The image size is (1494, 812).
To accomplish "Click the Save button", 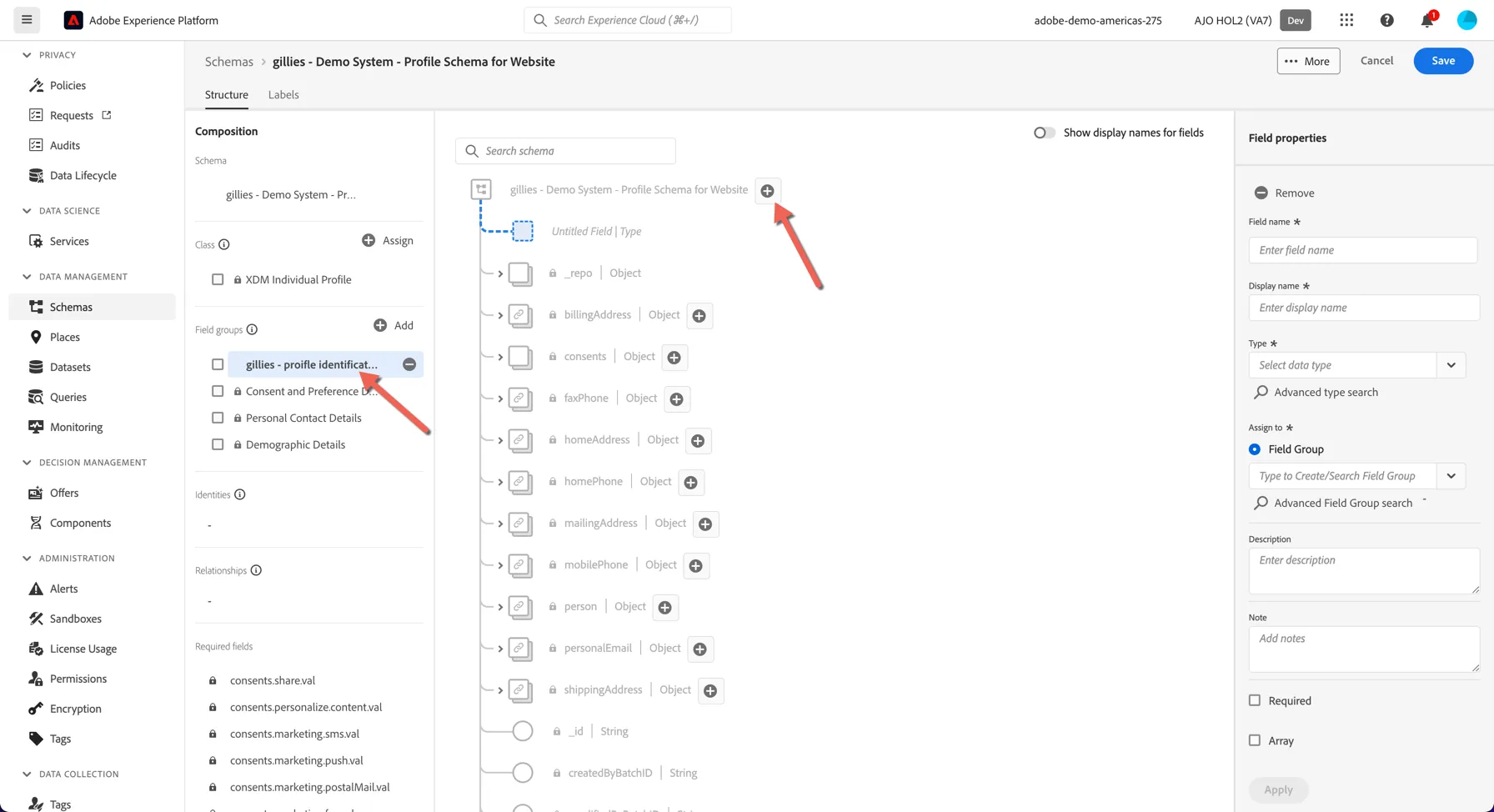I will point(1443,61).
